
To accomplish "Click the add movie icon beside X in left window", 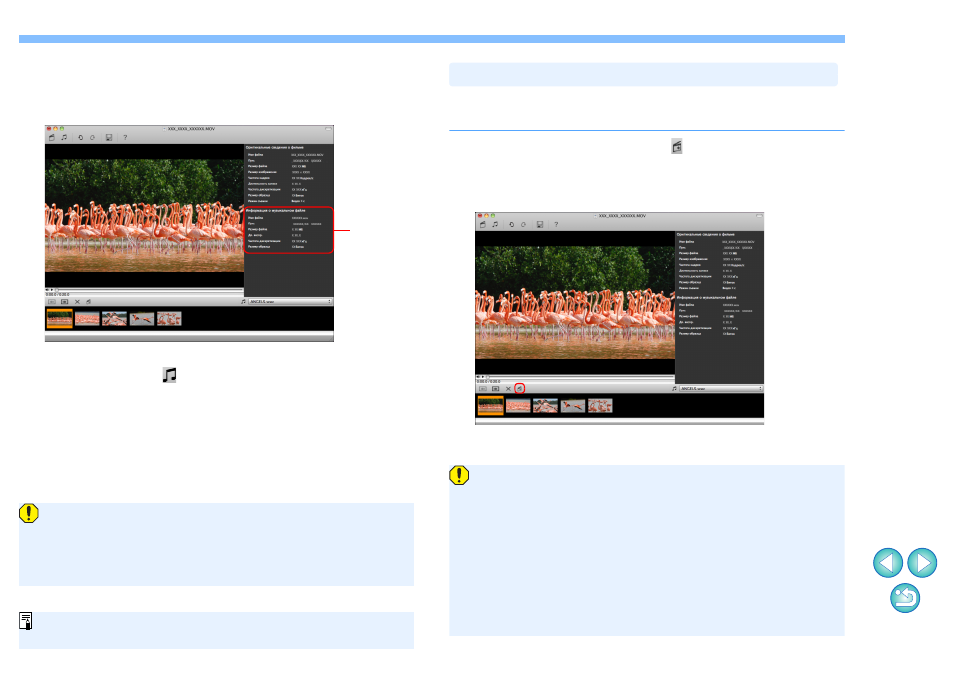I will coord(89,302).
